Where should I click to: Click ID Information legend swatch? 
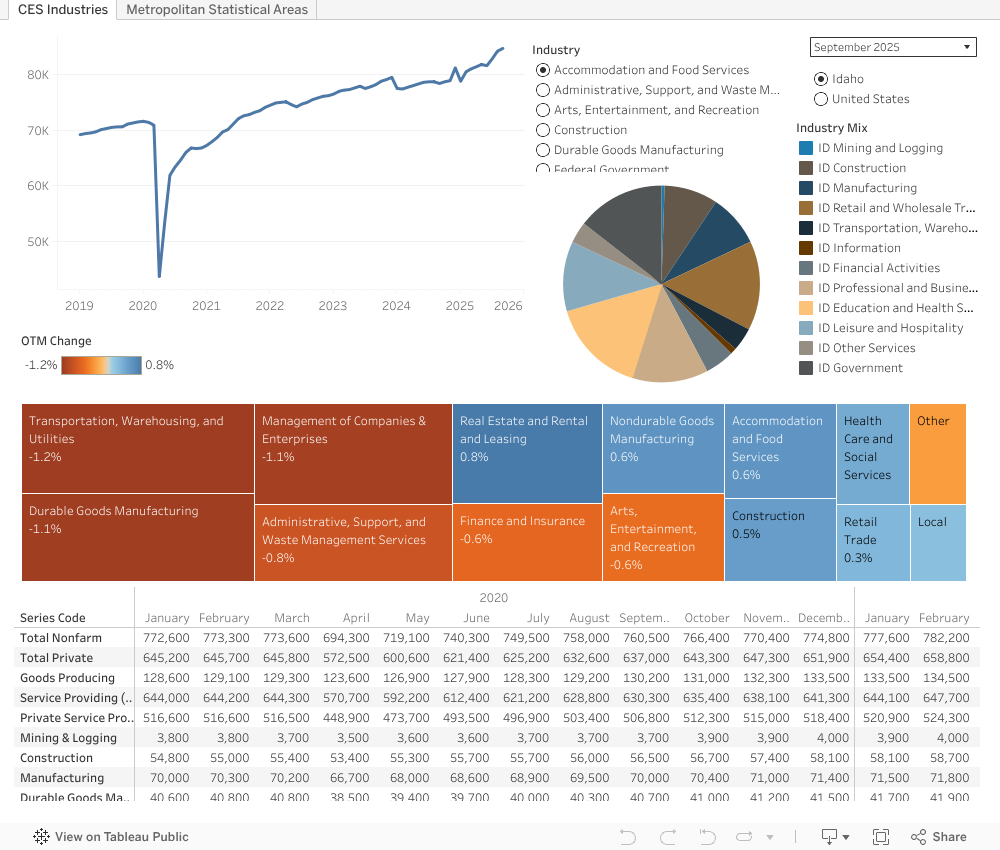tap(806, 248)
